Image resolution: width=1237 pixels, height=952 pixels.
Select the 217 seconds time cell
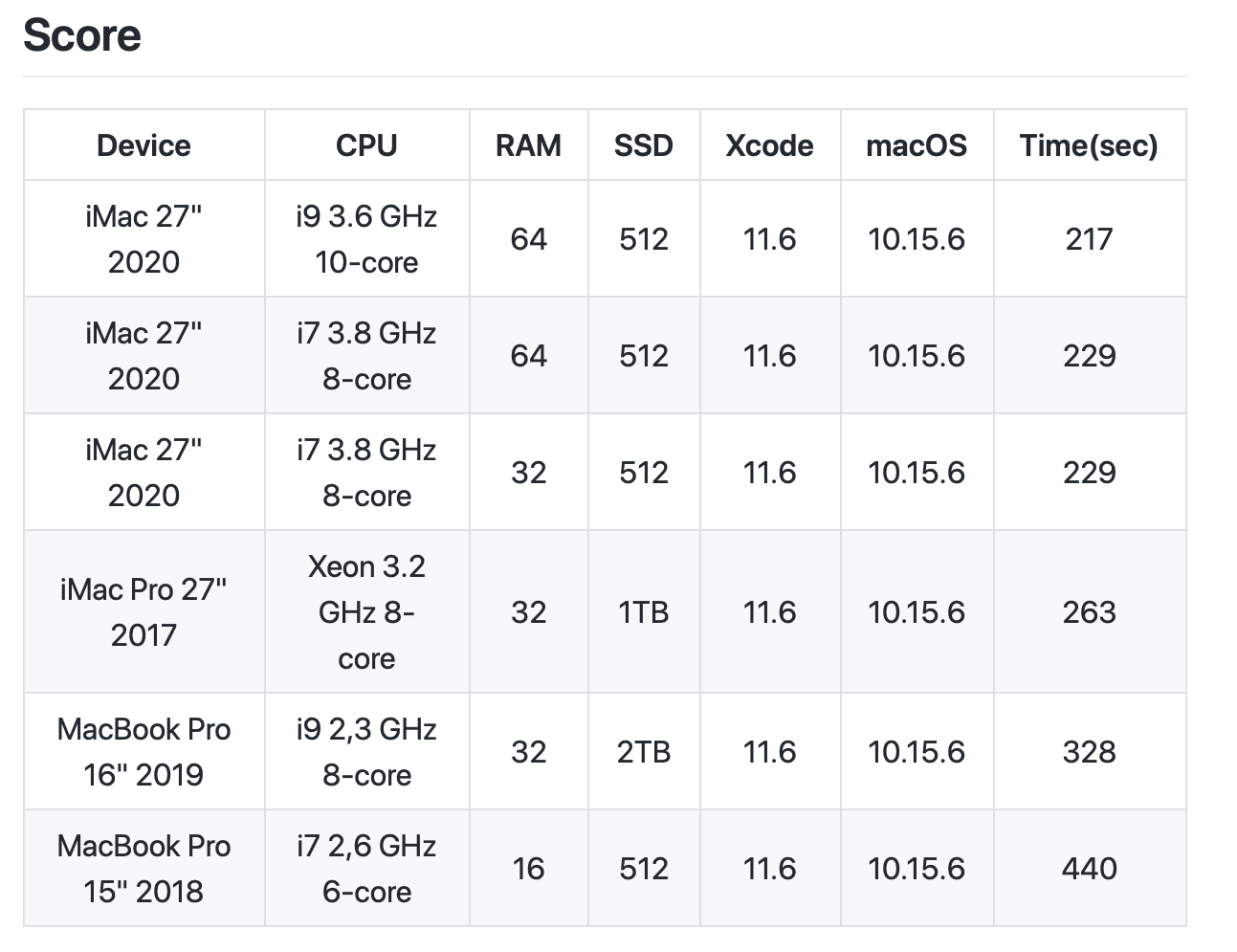[1089, 239]
